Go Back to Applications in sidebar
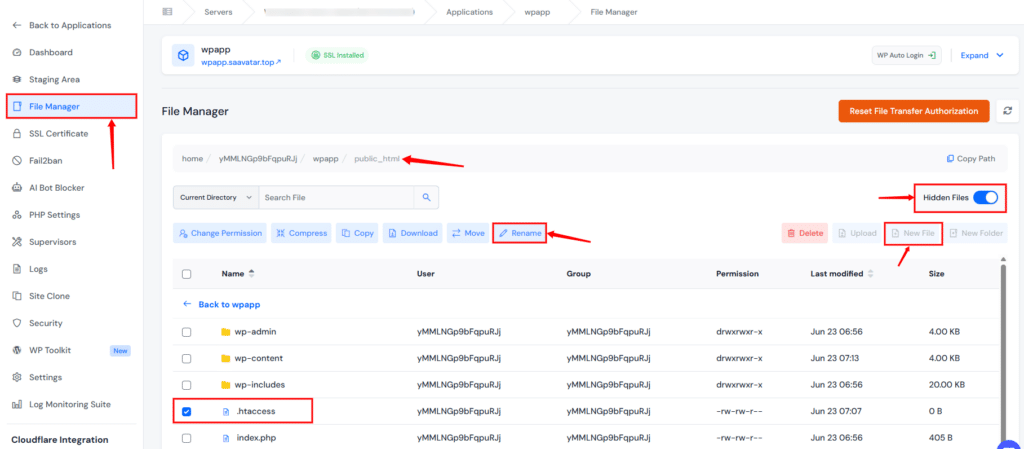The width and height of the screenshot is (1024, 449). [x=62, y=25]
